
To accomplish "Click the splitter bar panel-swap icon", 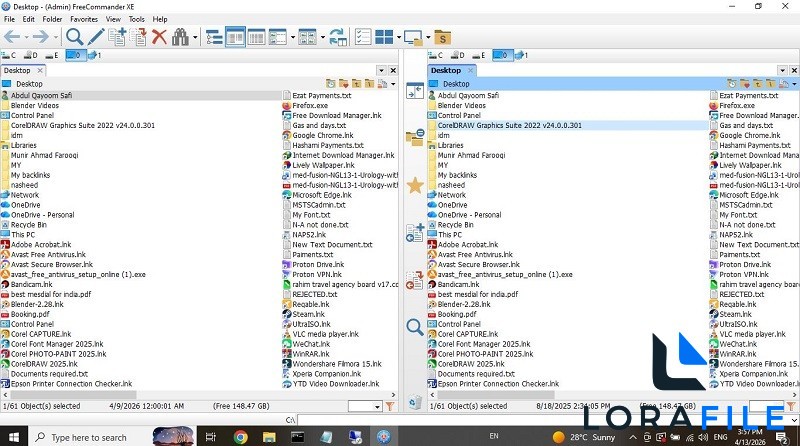I will 415,91.
